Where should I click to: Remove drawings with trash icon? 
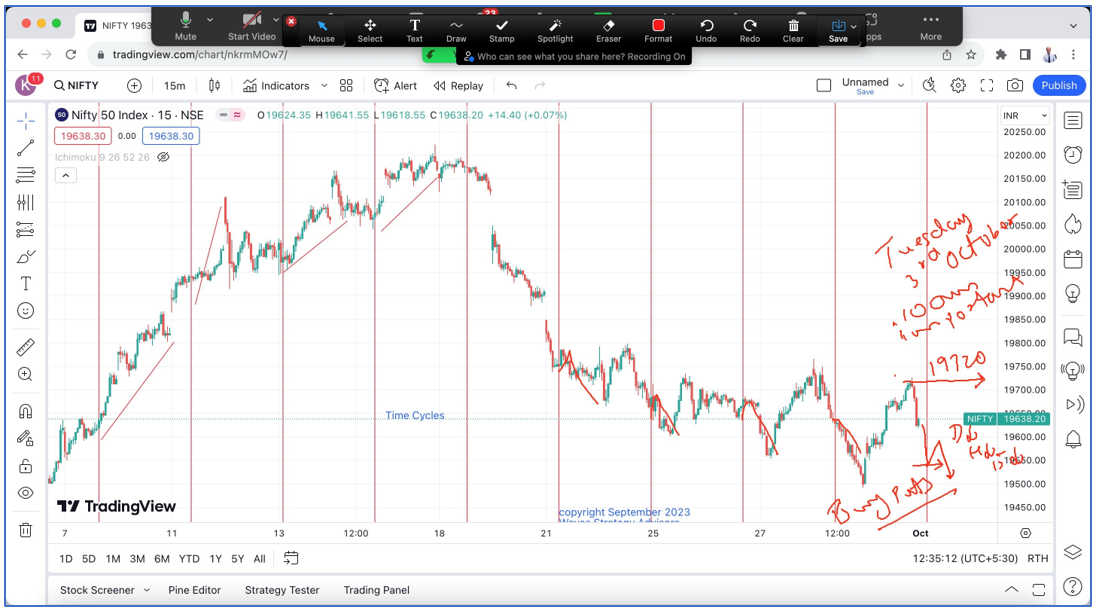point(26,530)
